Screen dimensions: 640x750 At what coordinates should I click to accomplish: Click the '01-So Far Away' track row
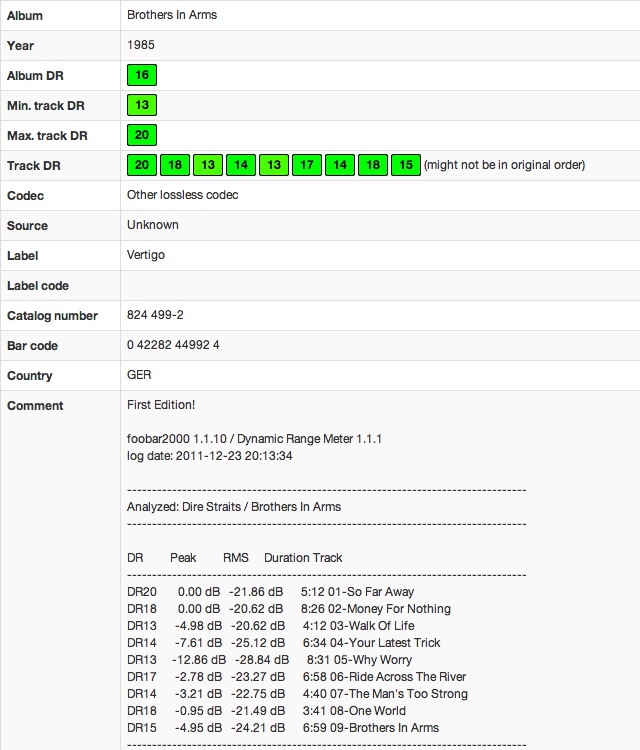(270, 592)
